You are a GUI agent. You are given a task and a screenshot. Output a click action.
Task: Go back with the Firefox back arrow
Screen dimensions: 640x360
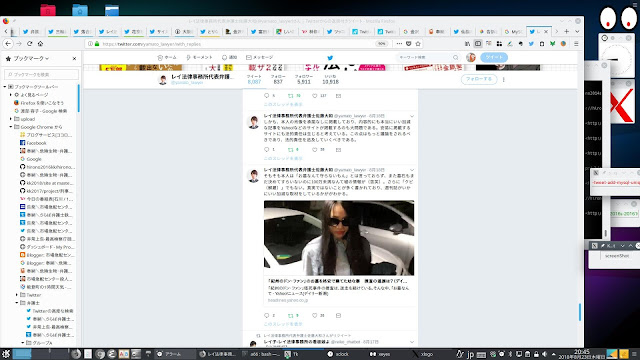(x=8, y=43)
